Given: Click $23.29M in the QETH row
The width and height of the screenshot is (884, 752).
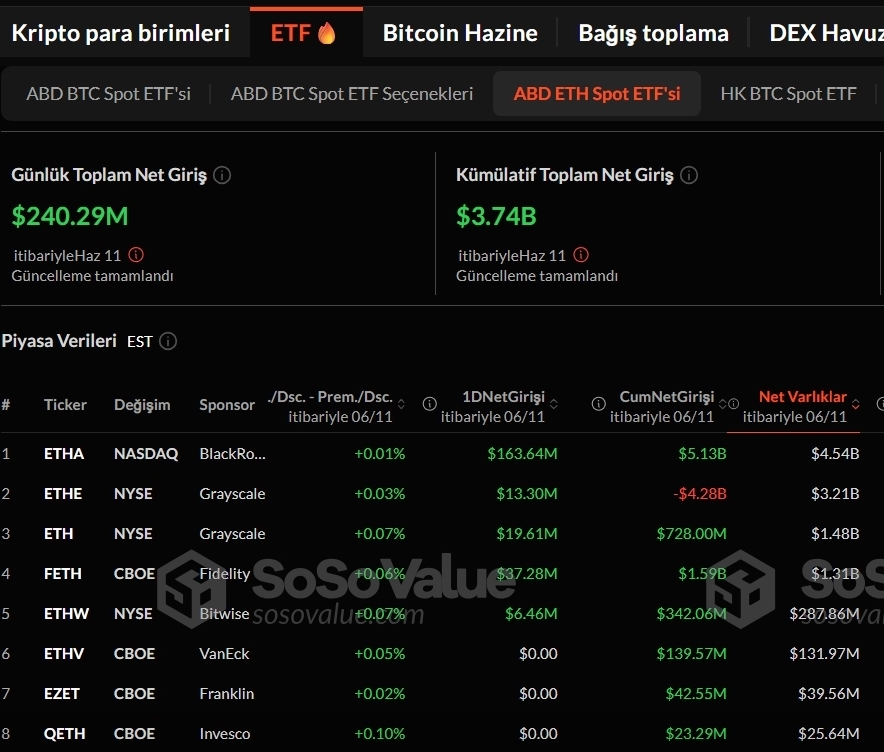Looking at the screenshot, I should tap(696, 734).
